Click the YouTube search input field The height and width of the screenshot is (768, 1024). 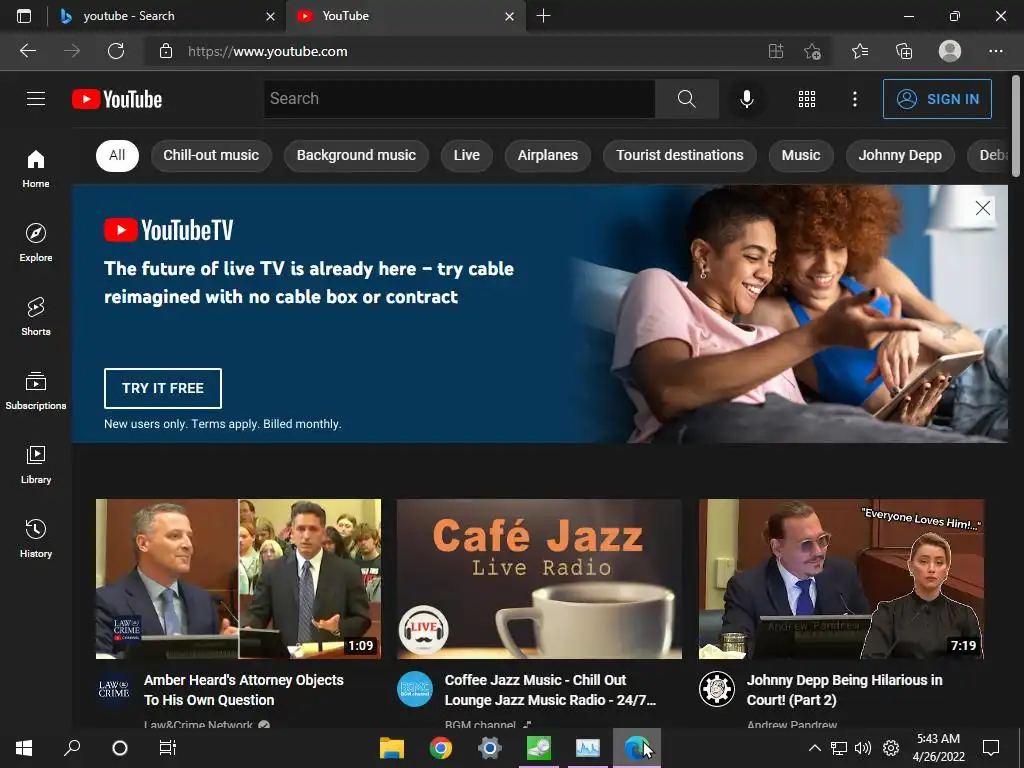pyautogui.click(x=459, y=99)
